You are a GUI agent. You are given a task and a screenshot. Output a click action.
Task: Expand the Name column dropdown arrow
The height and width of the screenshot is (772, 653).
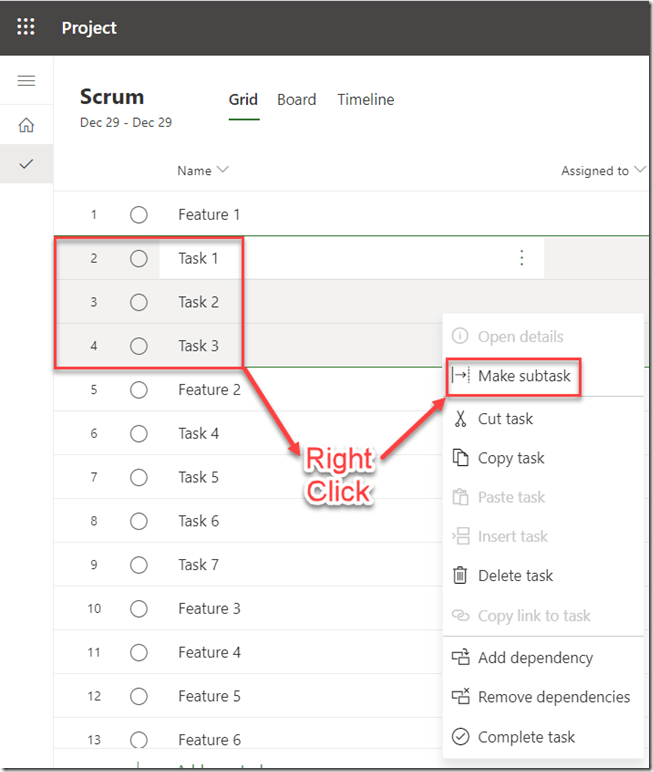222,170
